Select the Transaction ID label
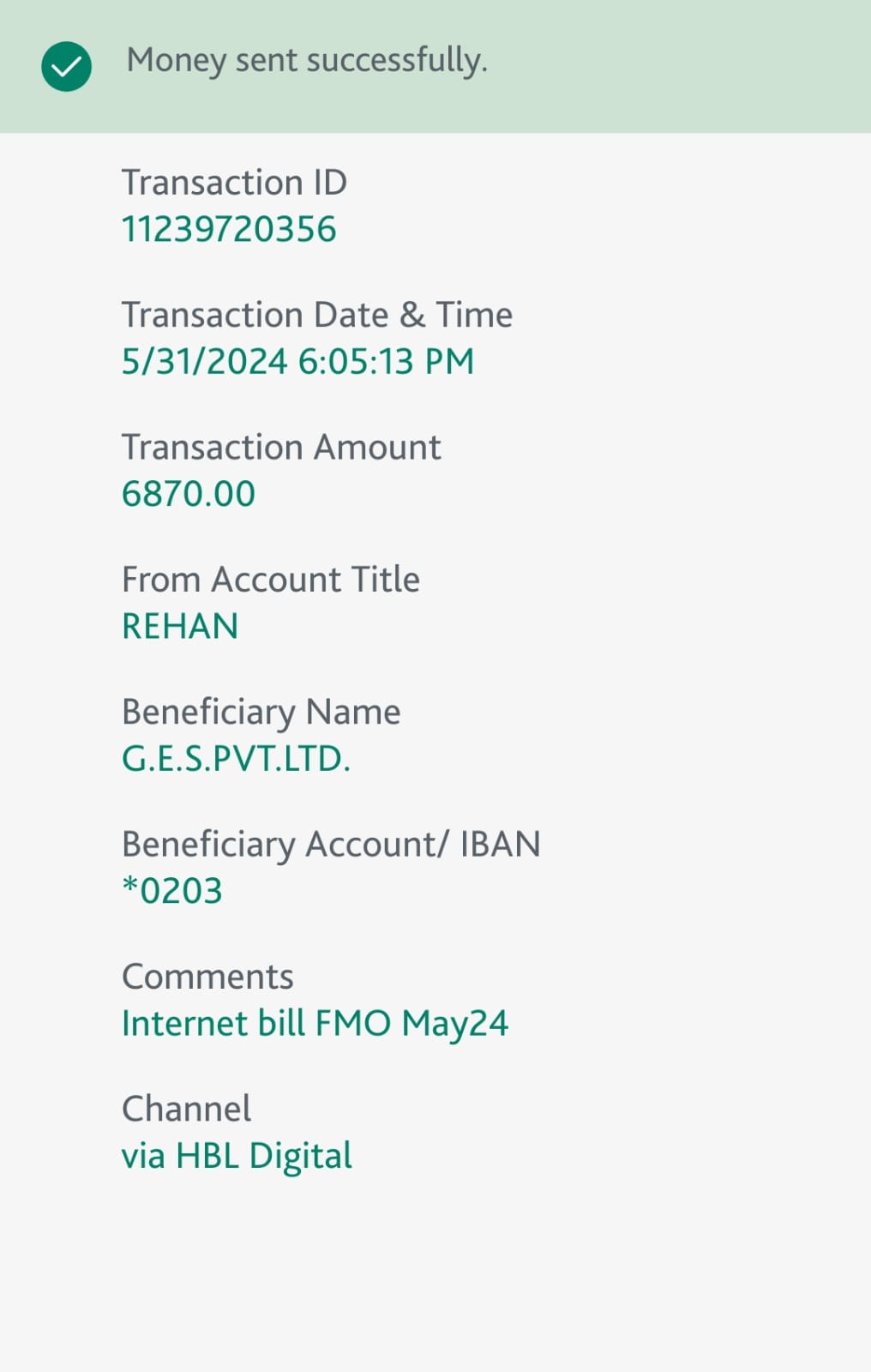Screen dimensions: 871x1372 234,183
